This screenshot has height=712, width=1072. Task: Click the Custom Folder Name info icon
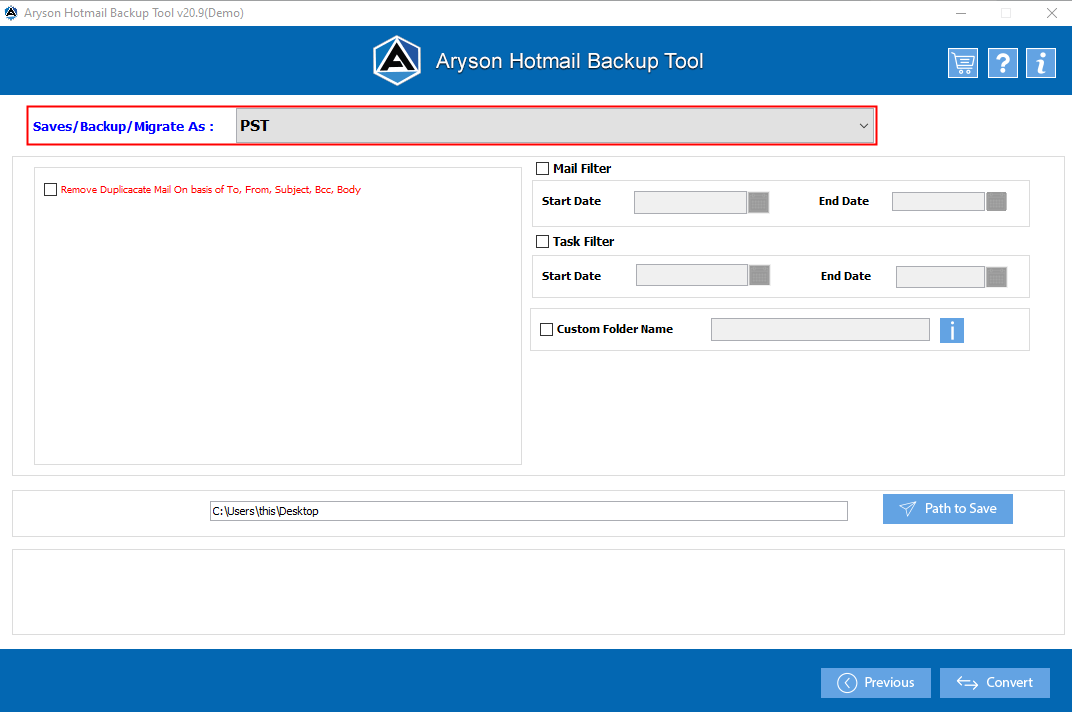[x=952, y=330]
